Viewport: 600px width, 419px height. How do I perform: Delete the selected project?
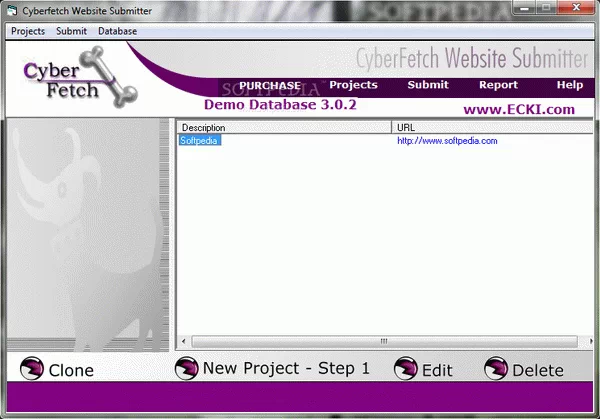tap(538, 370)
